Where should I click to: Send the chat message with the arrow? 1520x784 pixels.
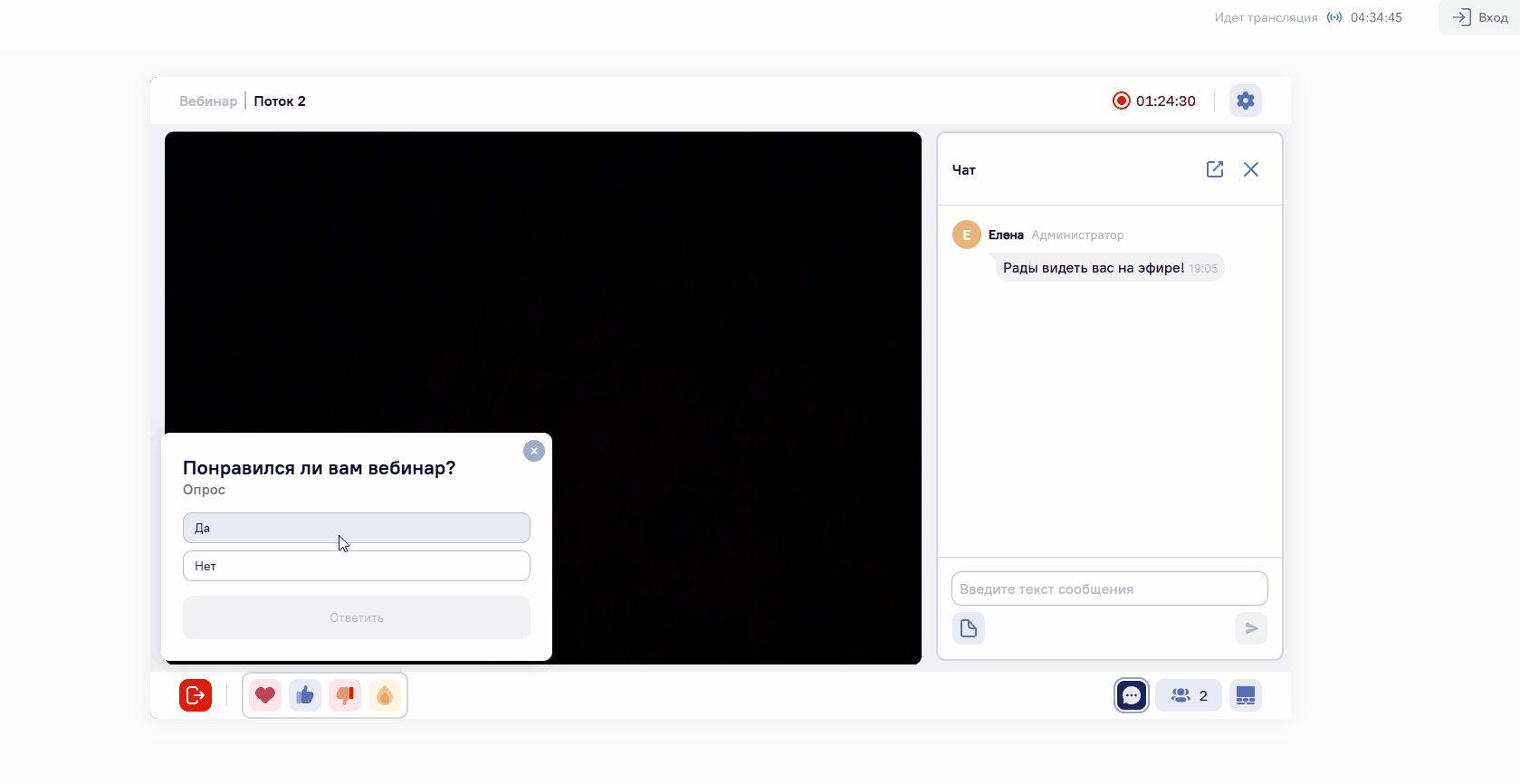[1251, 628]
